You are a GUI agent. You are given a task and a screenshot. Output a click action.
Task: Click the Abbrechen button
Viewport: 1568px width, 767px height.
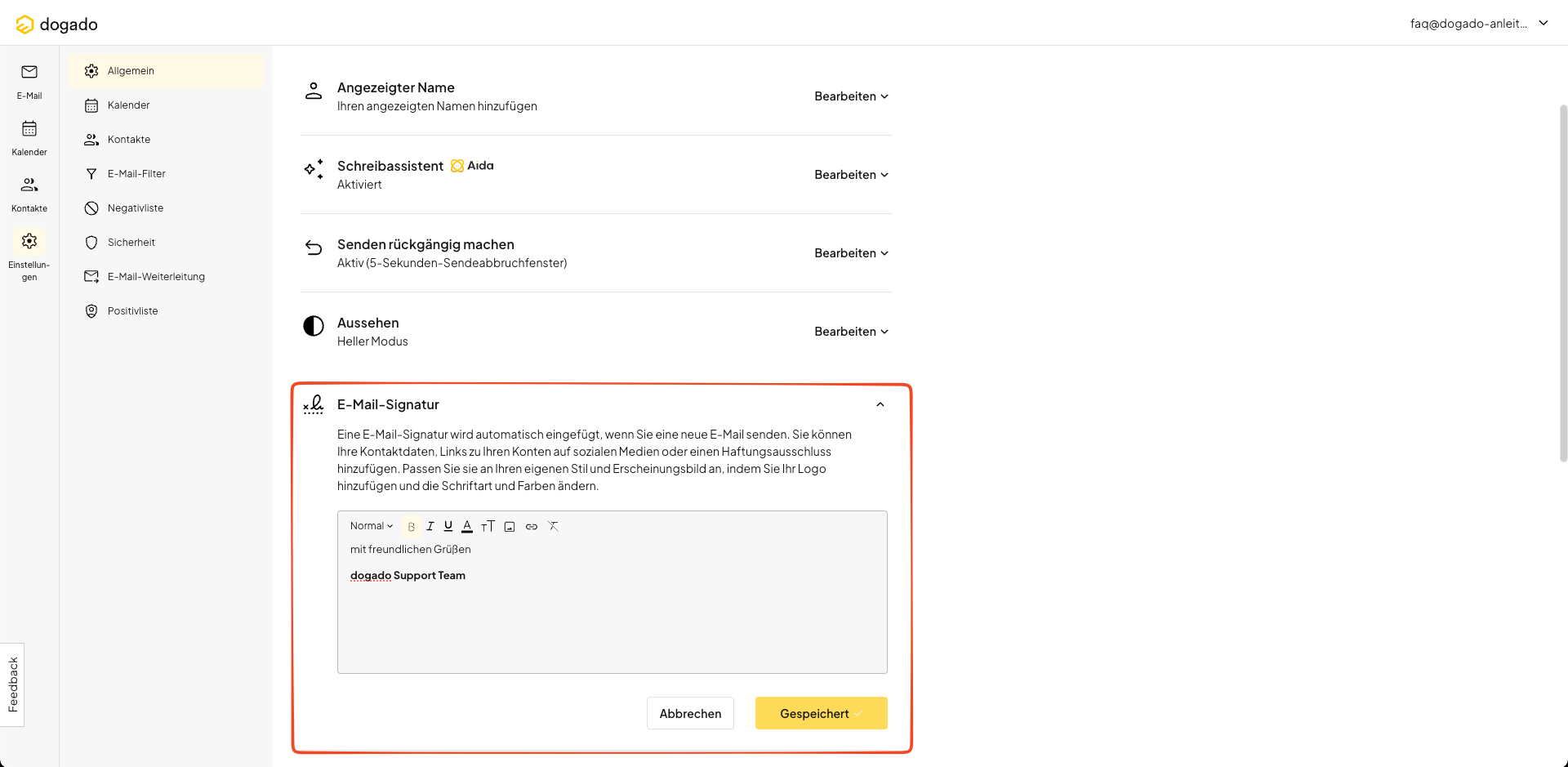[x=690, y=713]
